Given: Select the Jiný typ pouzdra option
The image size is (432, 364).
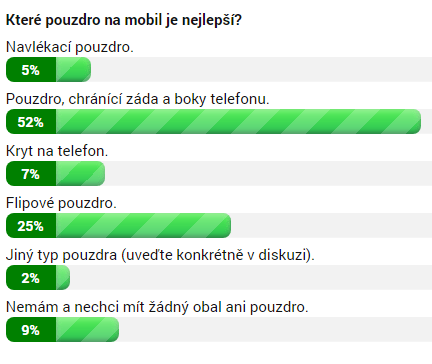Looking at the screenshot, I should pyautogui.click(x=160, y=255).
